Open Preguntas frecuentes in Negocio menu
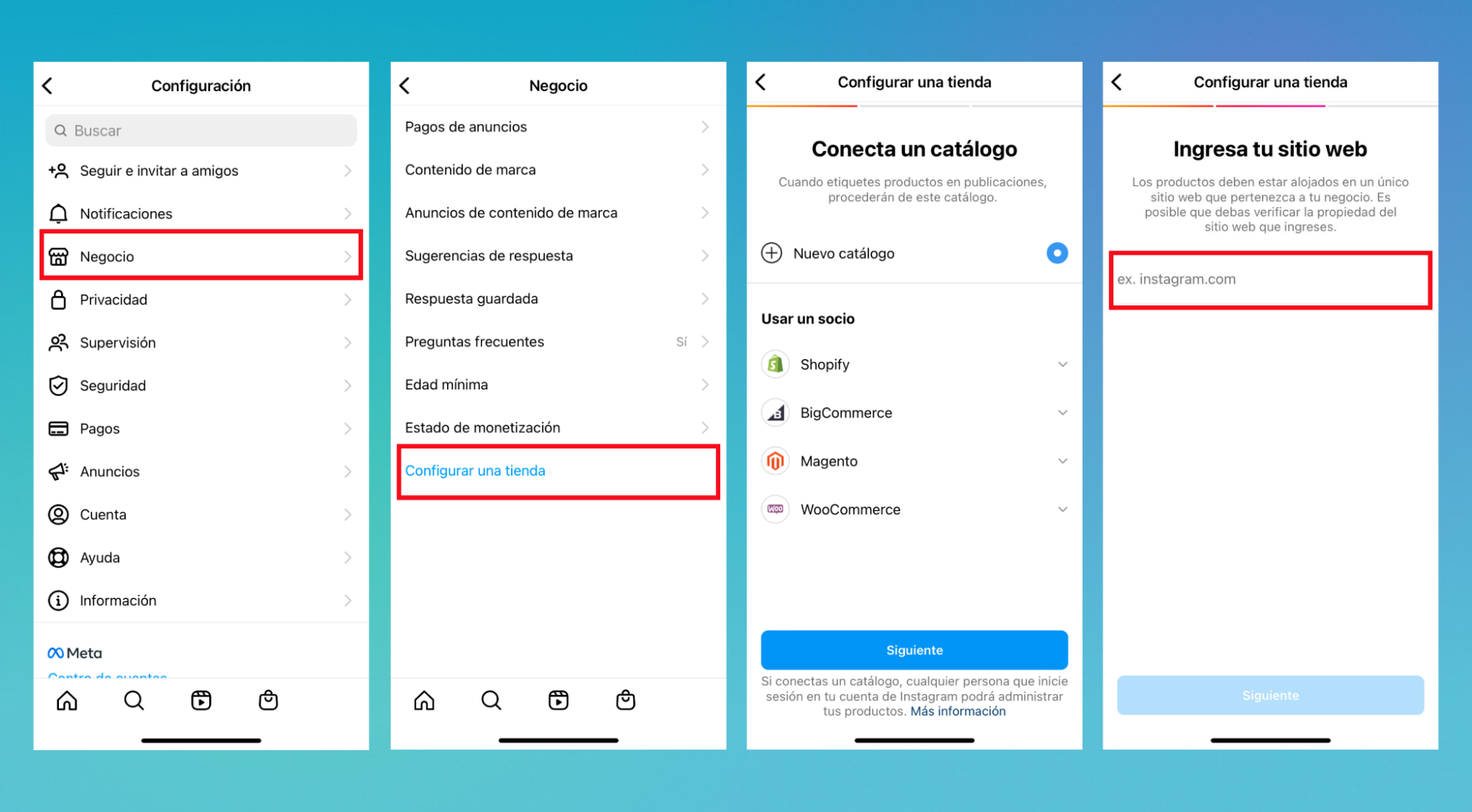 [x=558, y=342]
